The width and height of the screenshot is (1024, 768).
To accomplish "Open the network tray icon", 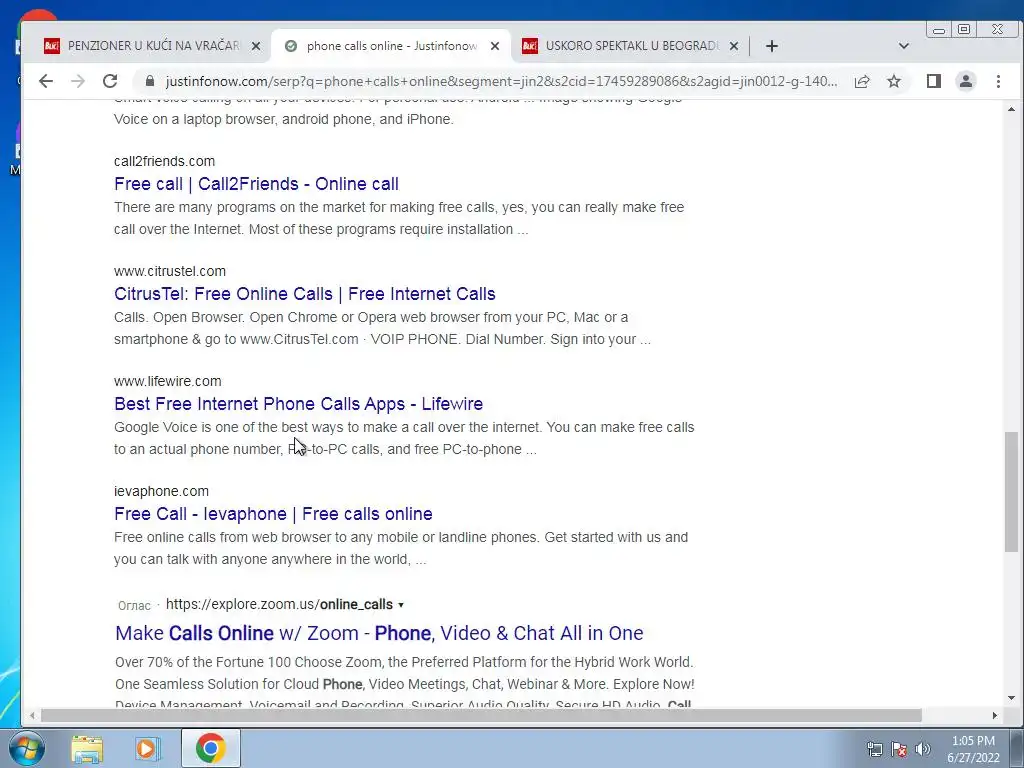I will (874, 749).
